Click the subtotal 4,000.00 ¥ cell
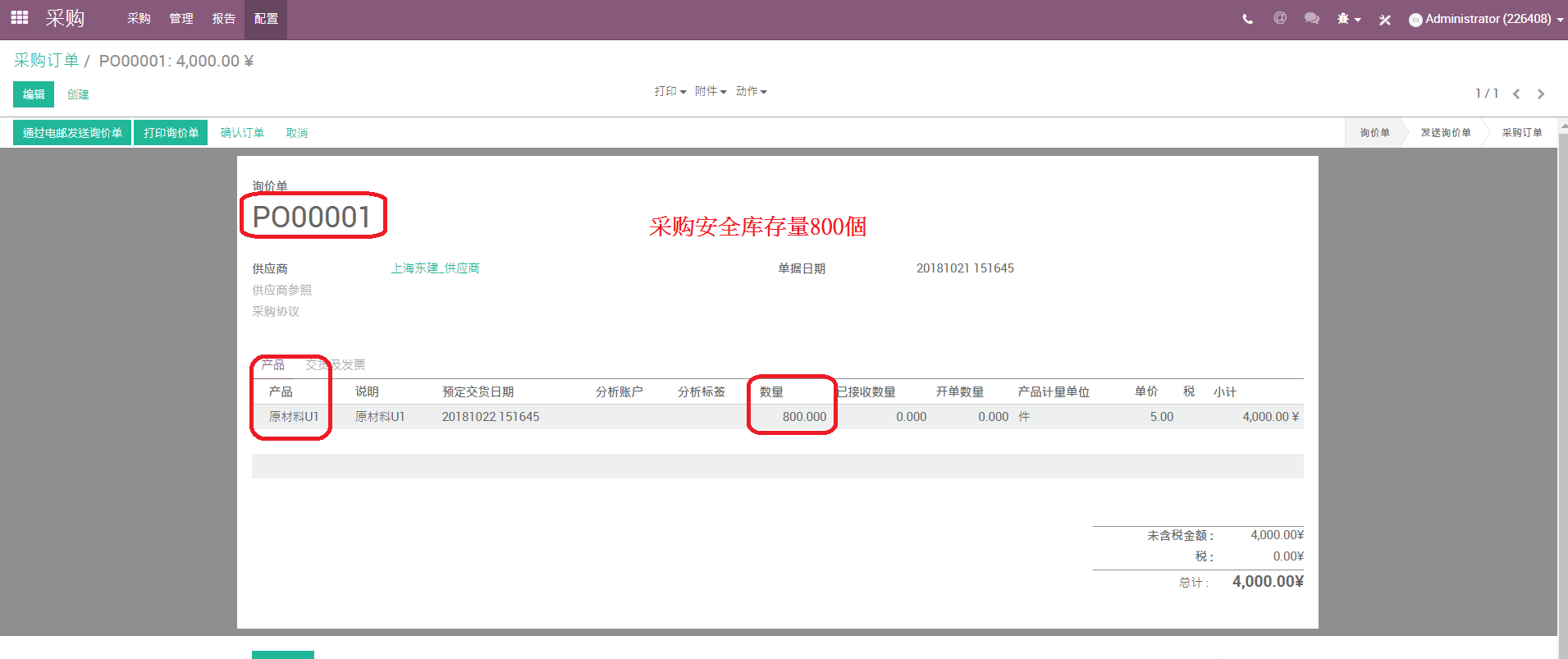 [1270, 416]
